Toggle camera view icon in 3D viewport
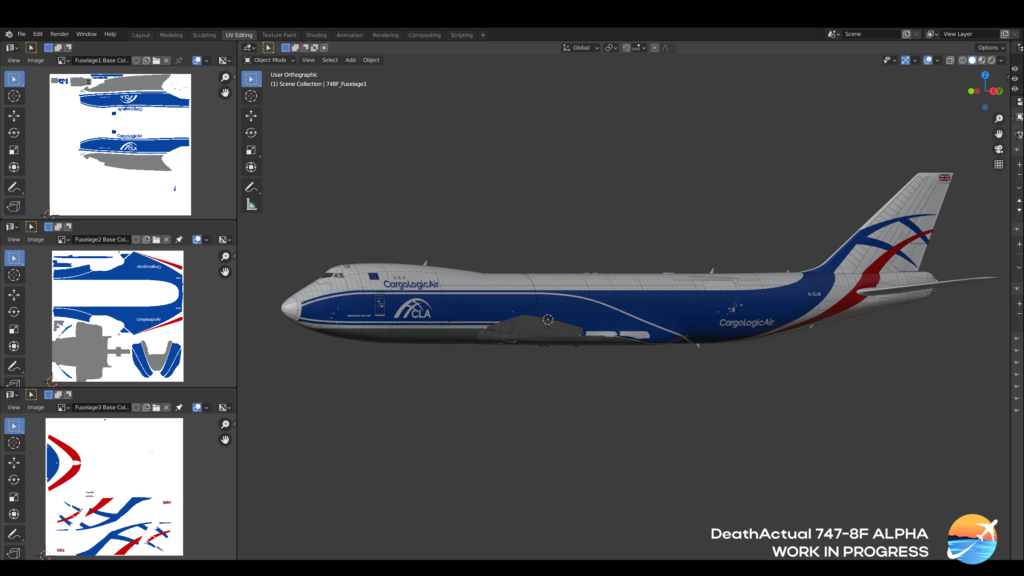Viewport: 1024px width, 576px height. point(999,149)
